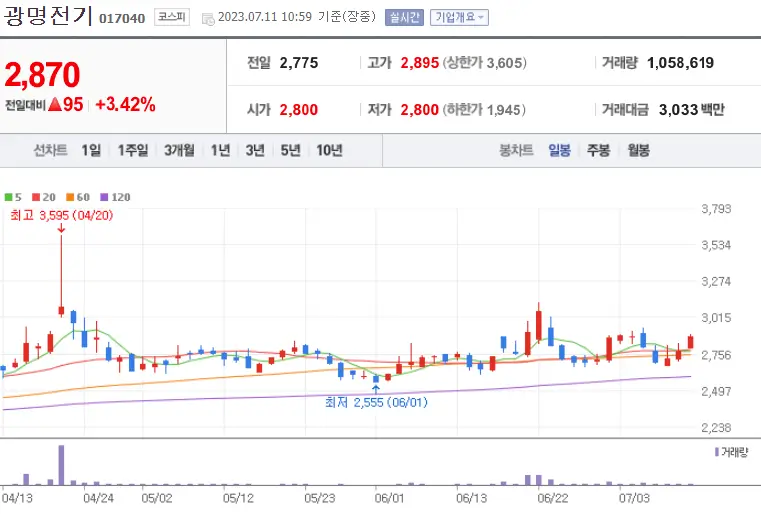Click the purple 120-day moving average swatch
Image resolution: width=761 pixels, height=516 pixels.
(104, 197)
